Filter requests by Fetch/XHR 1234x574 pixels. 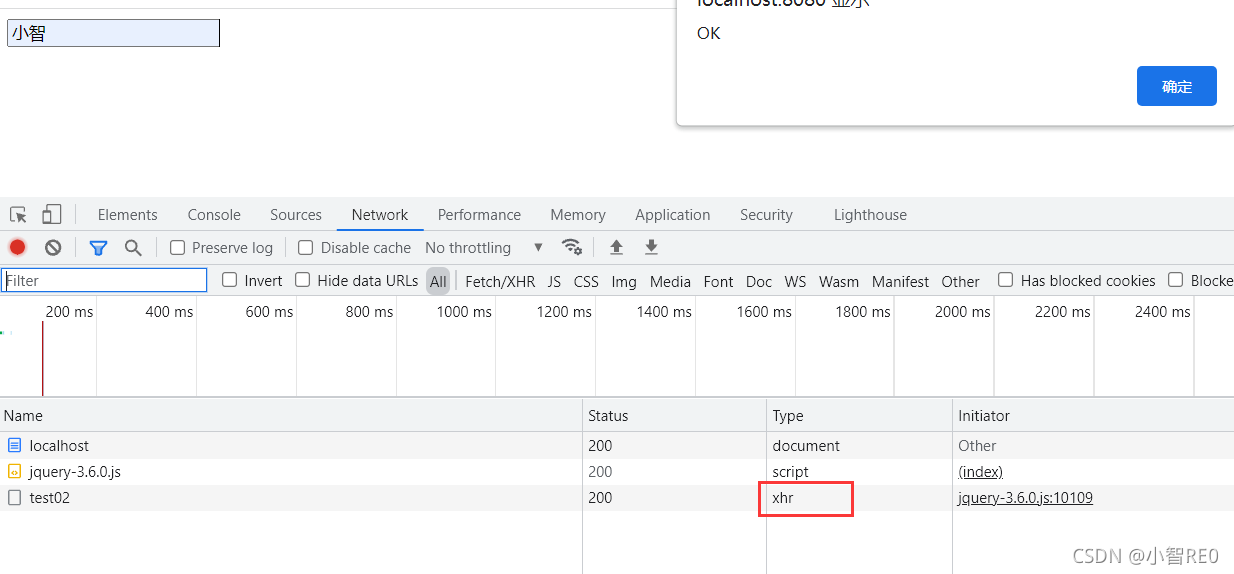[500, 282]
